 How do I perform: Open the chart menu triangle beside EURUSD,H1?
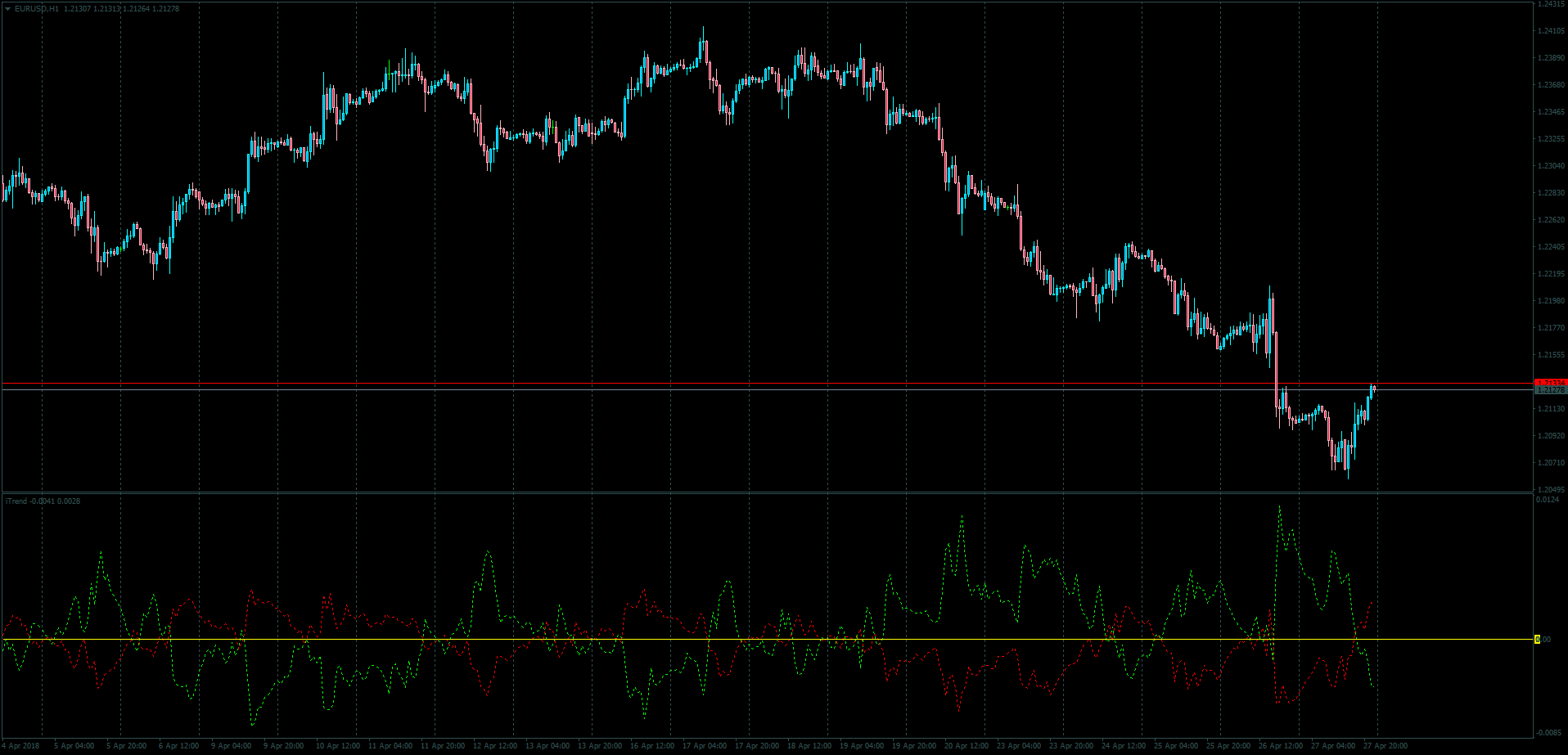[7, 8]
